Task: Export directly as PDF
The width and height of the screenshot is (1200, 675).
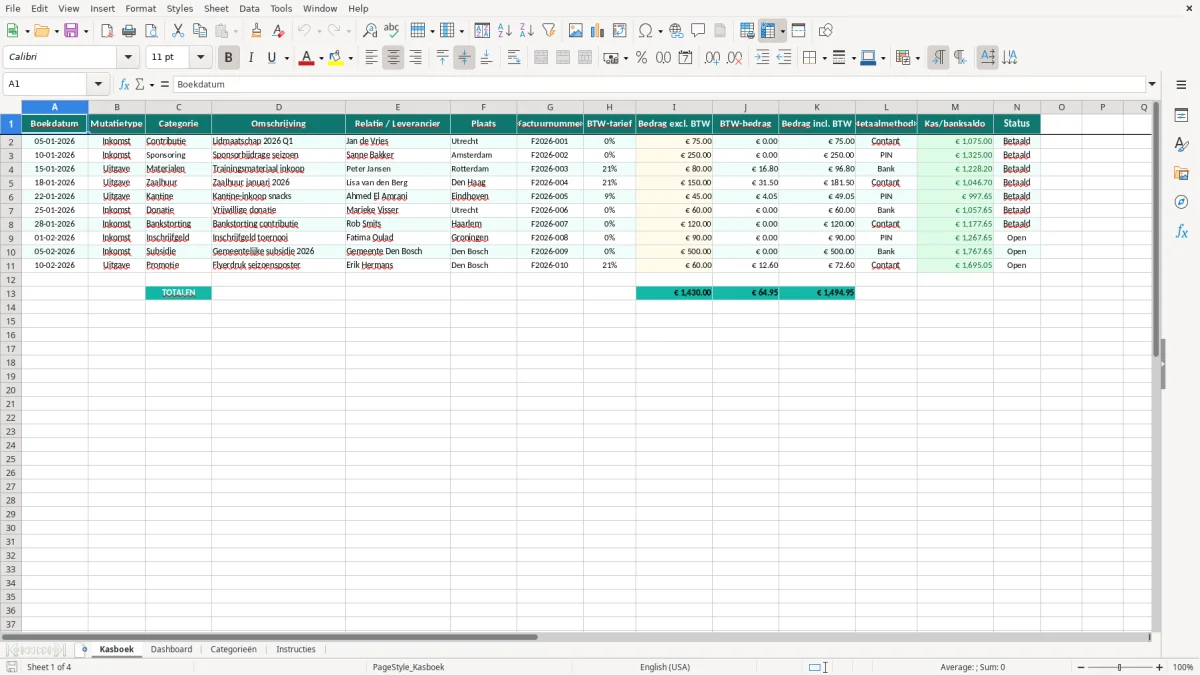Action: [x=107, y=31]
